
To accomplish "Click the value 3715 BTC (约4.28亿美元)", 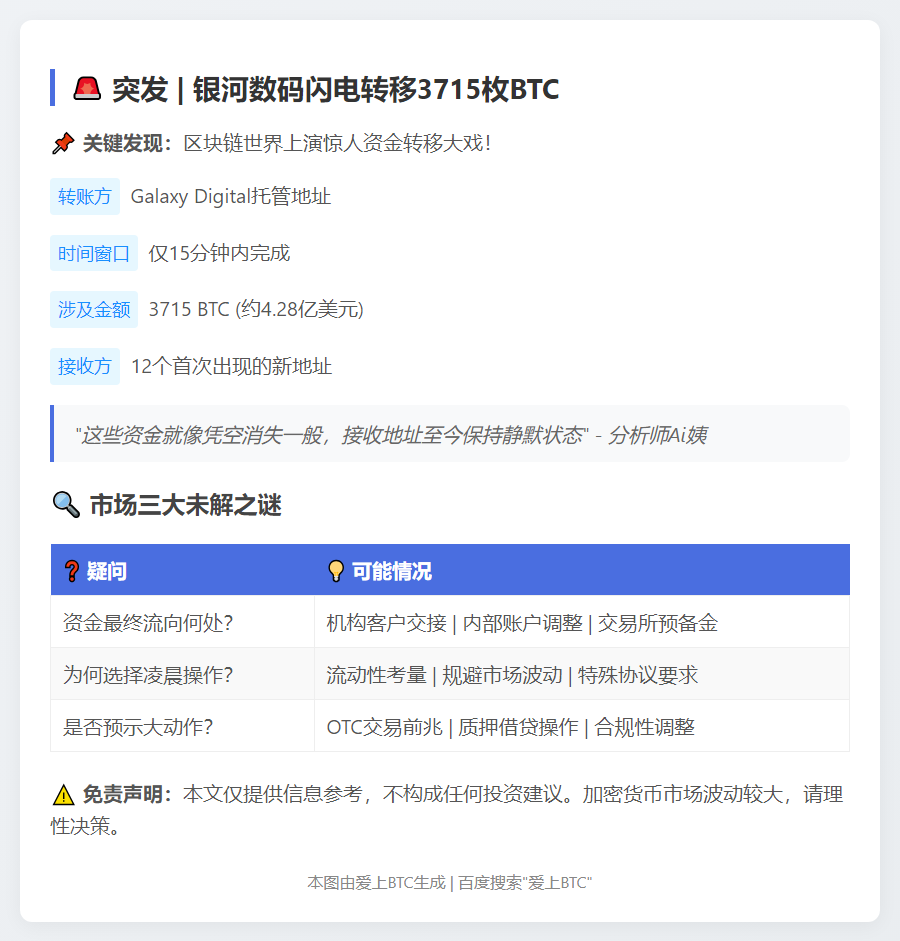I will [256, 310].
